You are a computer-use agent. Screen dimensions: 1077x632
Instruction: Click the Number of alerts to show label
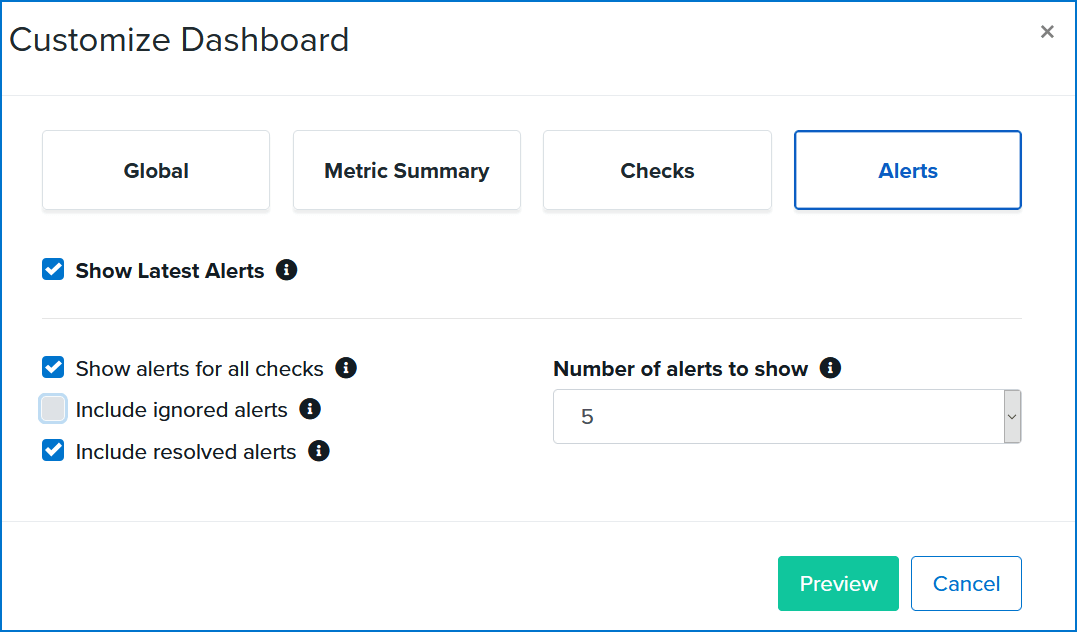(x=681, y=369)
